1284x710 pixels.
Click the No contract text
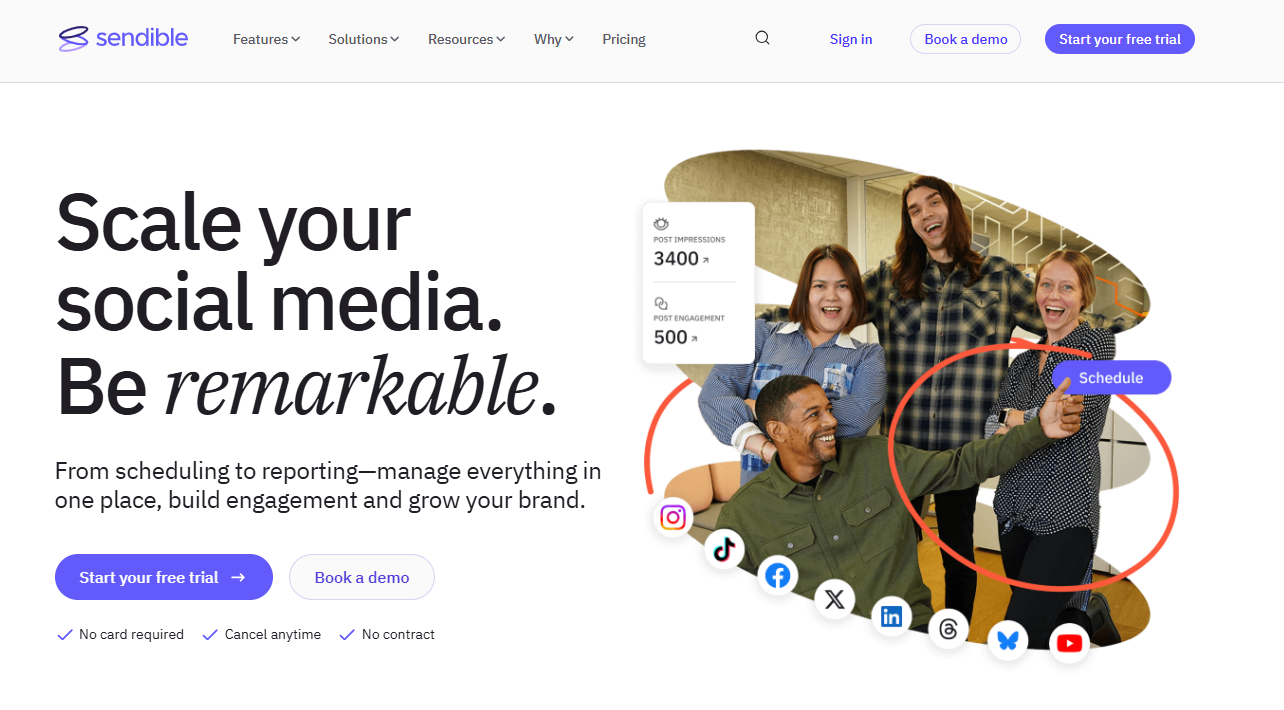pos(398,634)
